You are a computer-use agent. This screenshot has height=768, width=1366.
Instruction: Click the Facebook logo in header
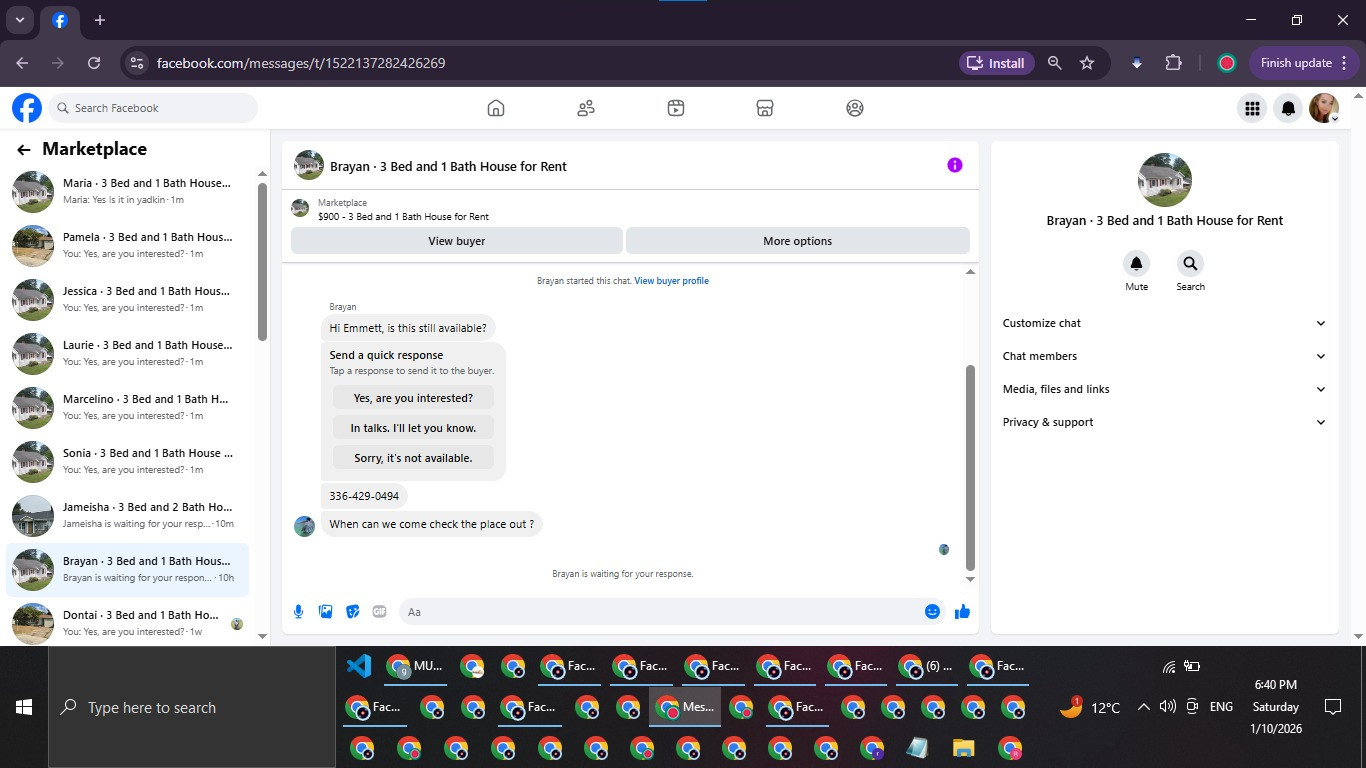(27, 108)
